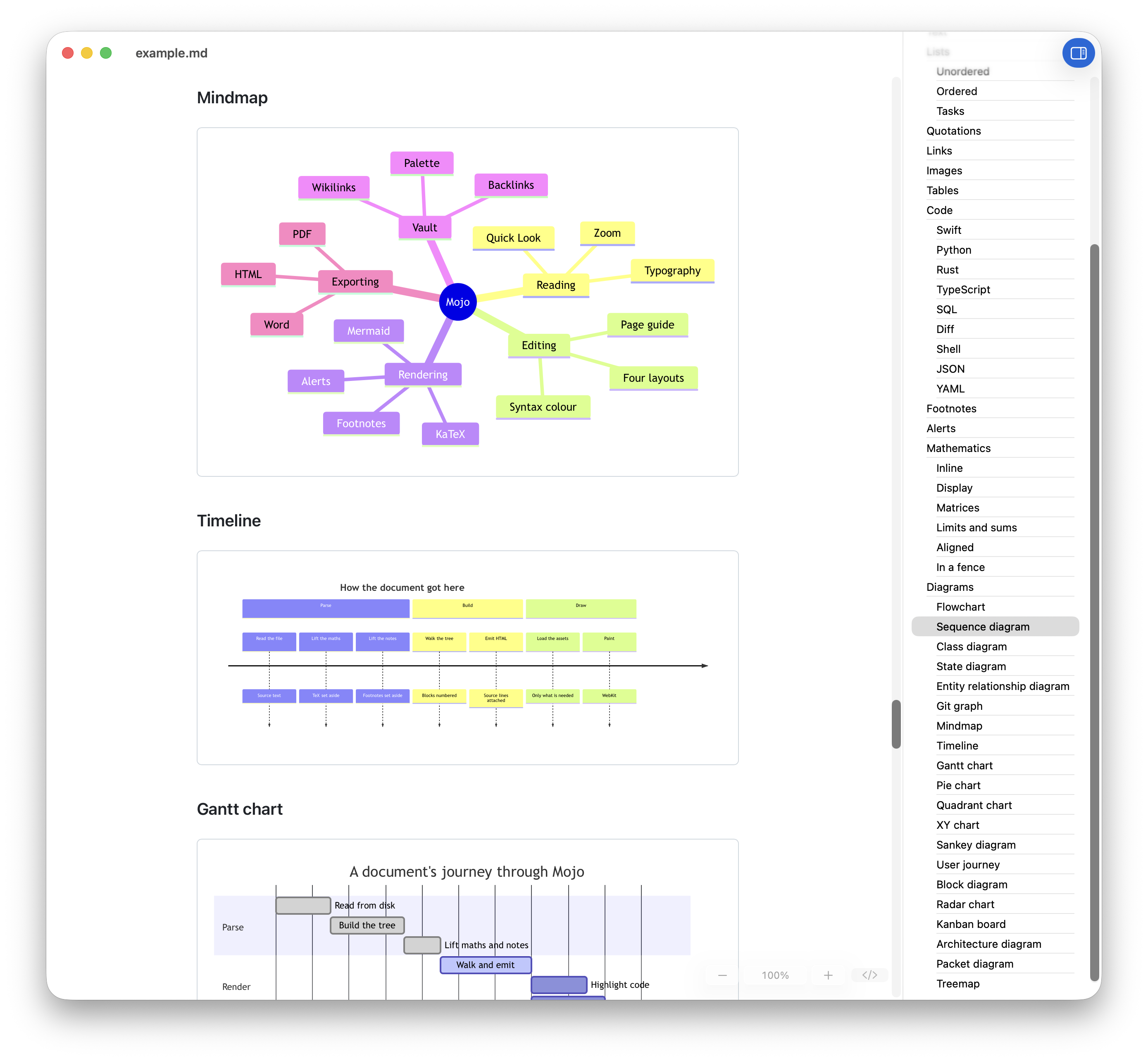
Task: Reset zoom via the 100% label
Action: pos(775,975)
